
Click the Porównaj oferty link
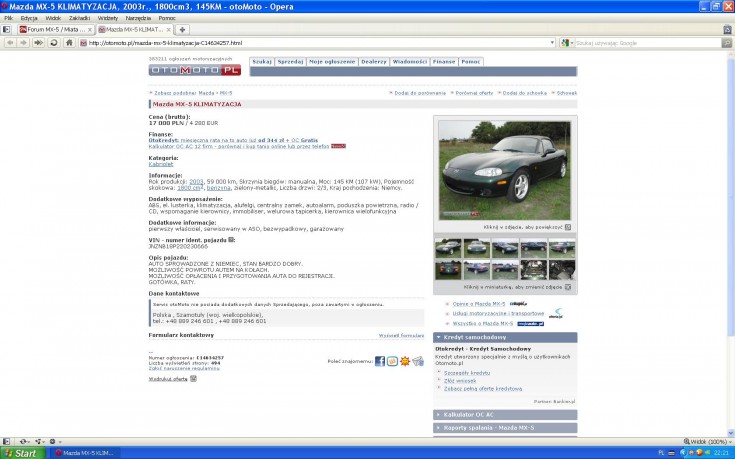tap(474, 93)
